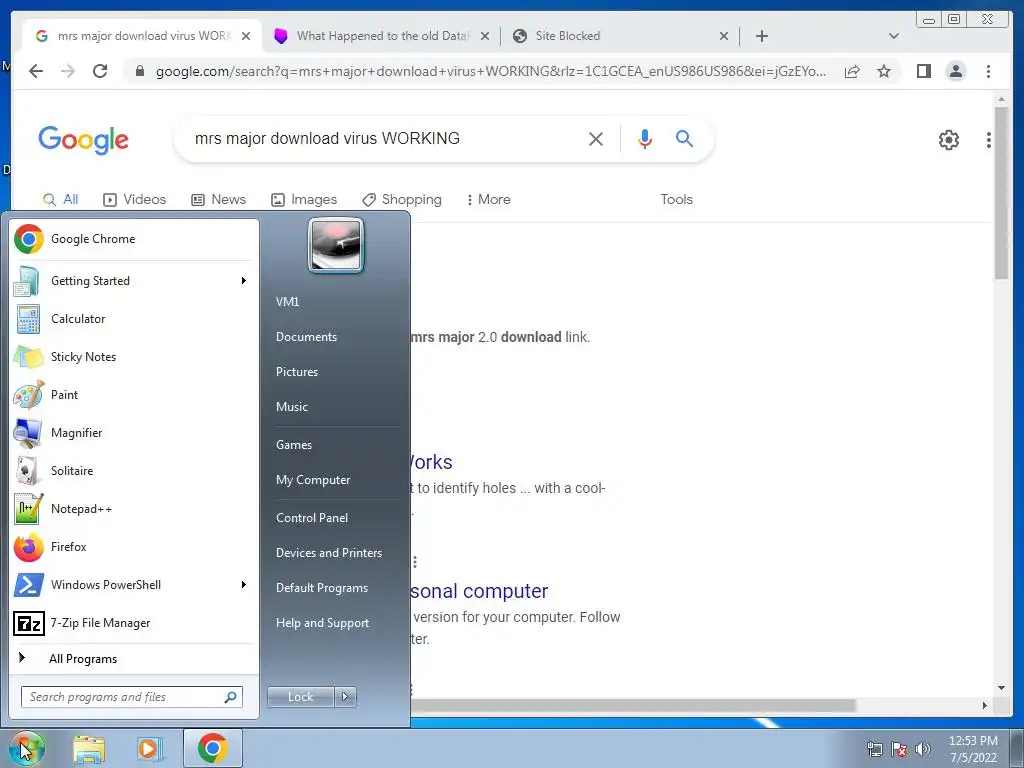The height and width of the screenshot is (768, 1024).
Task: Start Solitaire from Start menu
Action: (x=134, y=470)
